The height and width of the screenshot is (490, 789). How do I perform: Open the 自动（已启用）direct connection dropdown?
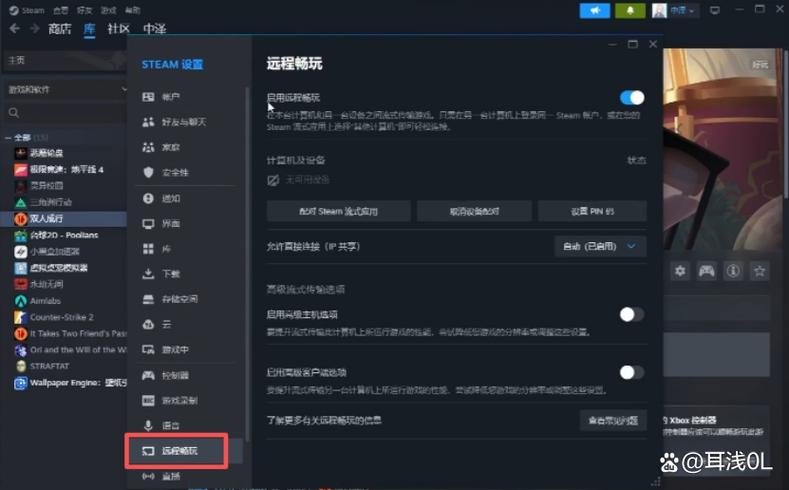(x=600, y=247)
